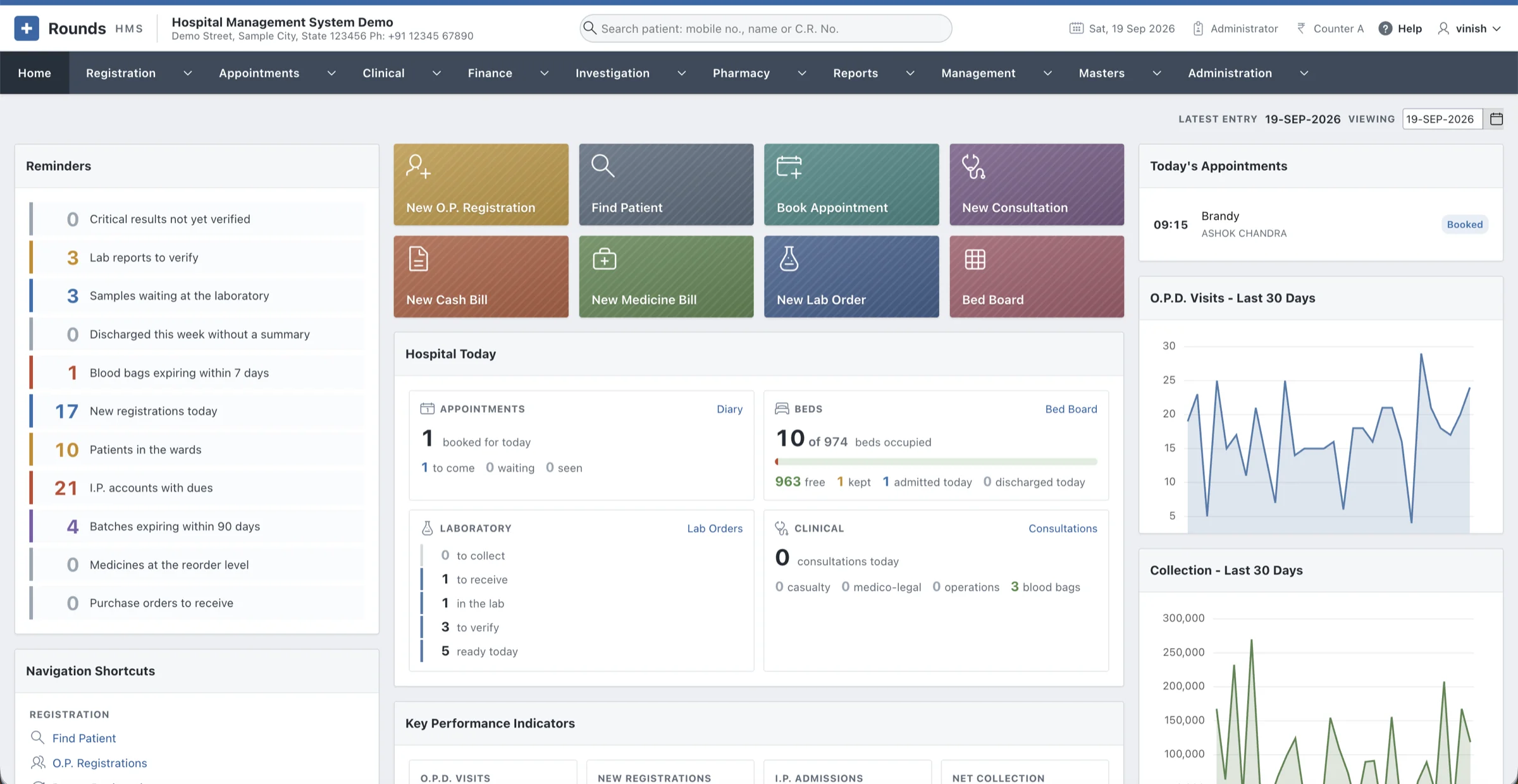1518x784 pixels.
Task: Select 'Samples waiting at the laboratory' reminder
Action: click(197, 296)
